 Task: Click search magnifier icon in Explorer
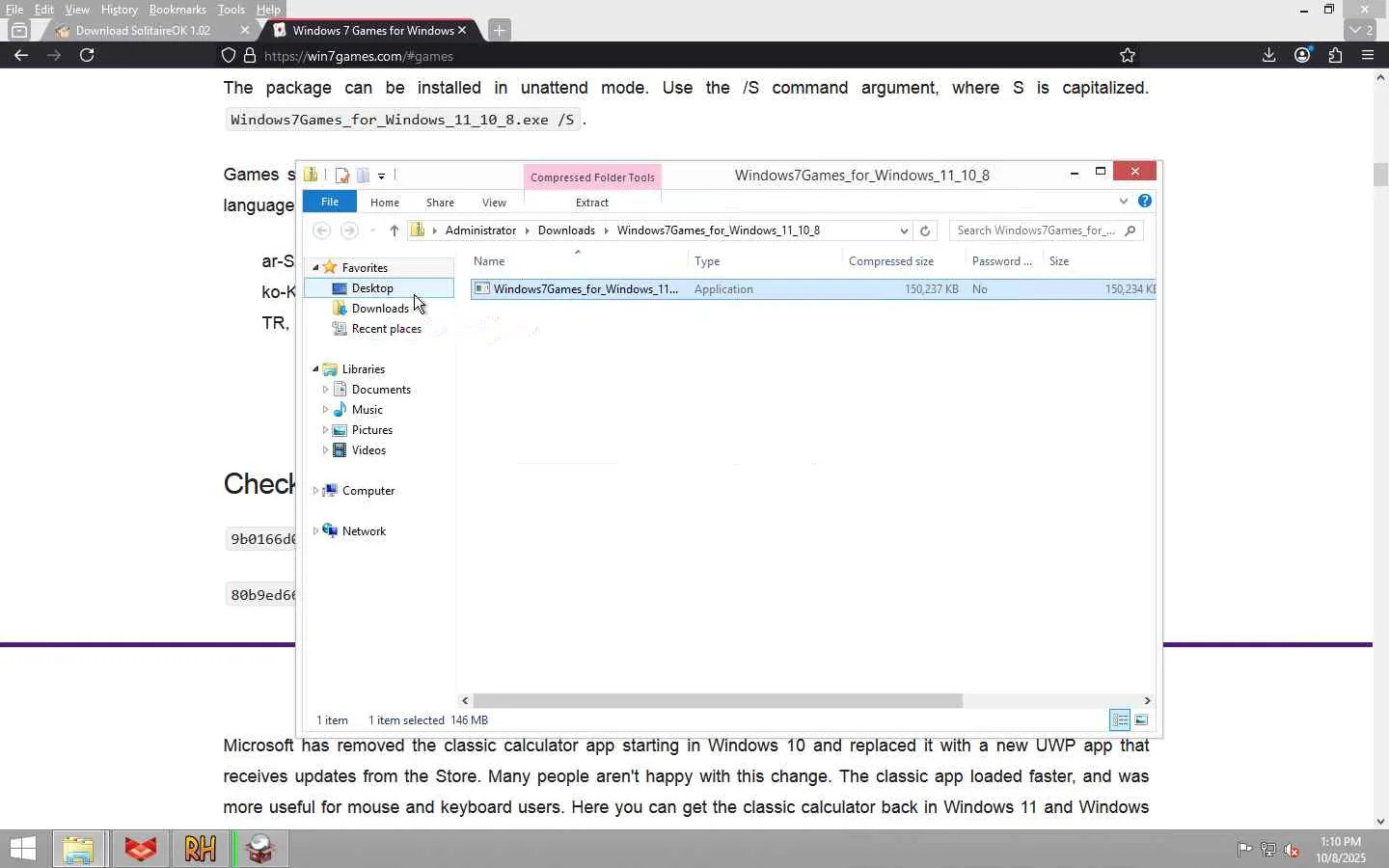[1130, 231]
